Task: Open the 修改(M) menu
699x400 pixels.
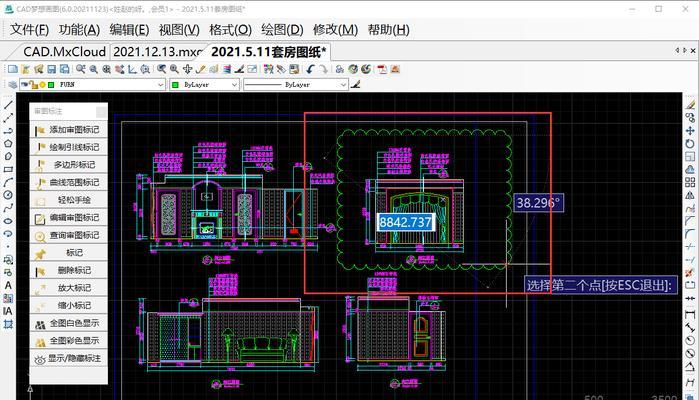Action: 335,30
